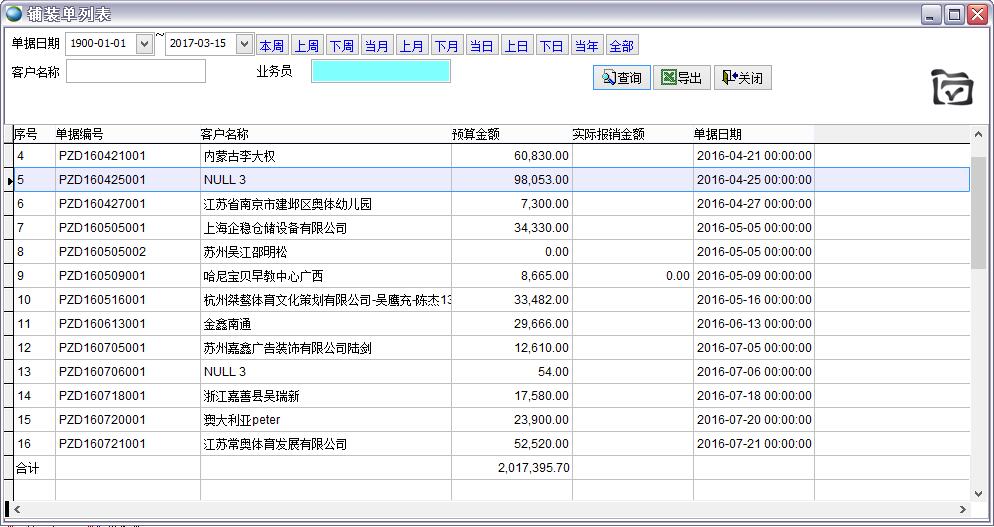Image resolution: width=994 pixels, height=527 pixels.
Task: Click the 关闭 close door button
Action: coord(742,78)
